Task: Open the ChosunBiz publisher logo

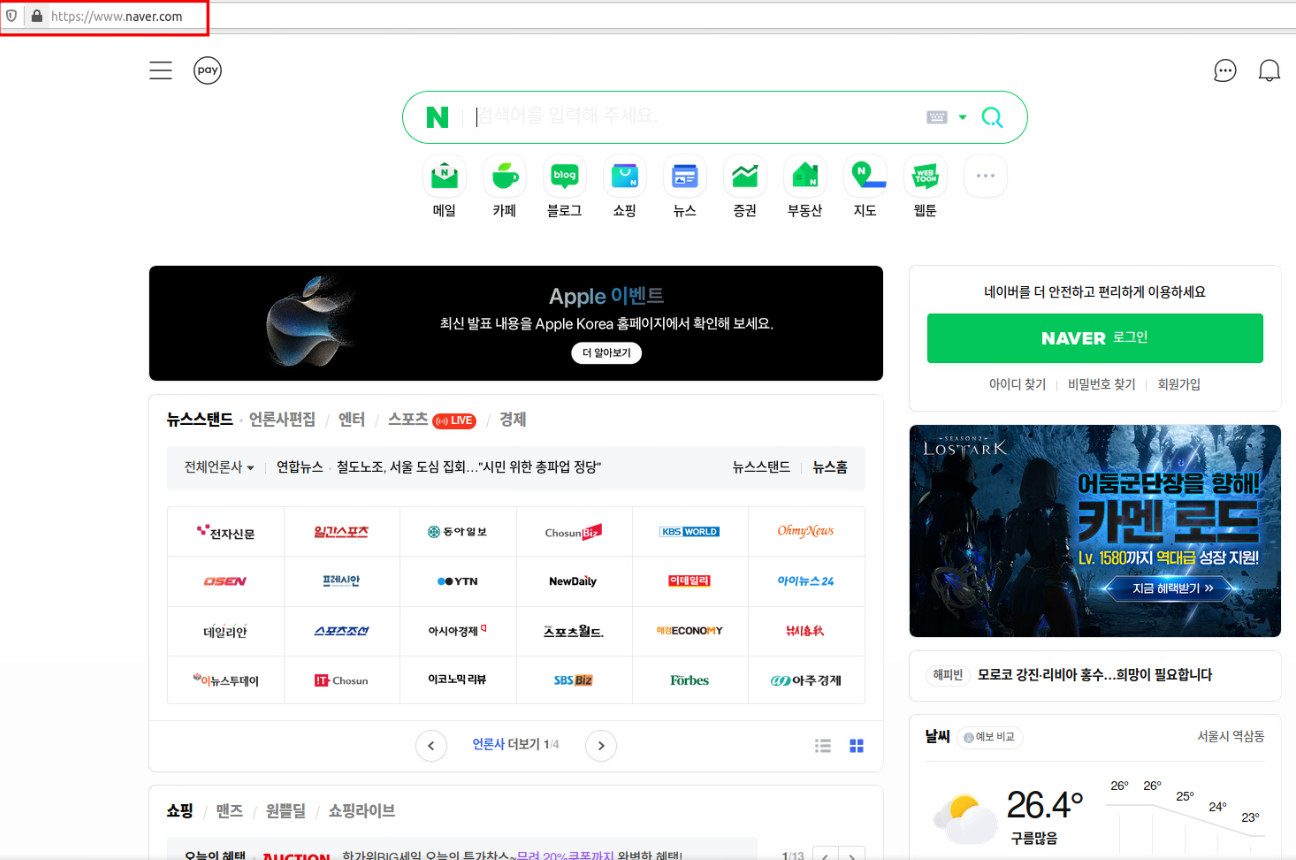Action: (574, 532)
